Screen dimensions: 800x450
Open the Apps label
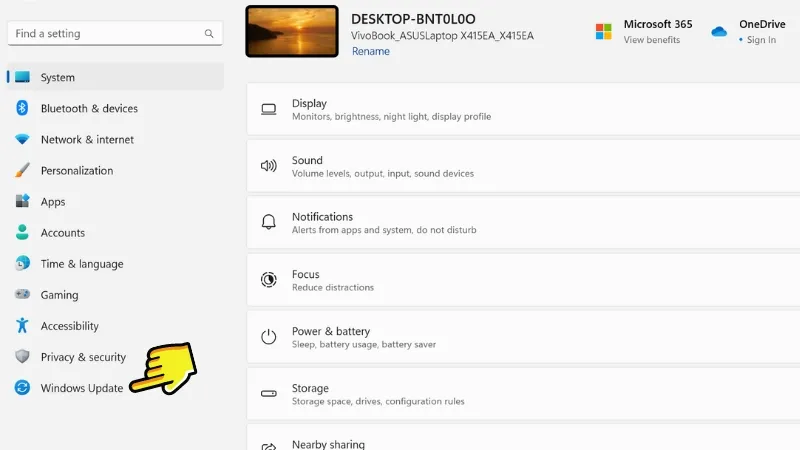tap(53, 202)
